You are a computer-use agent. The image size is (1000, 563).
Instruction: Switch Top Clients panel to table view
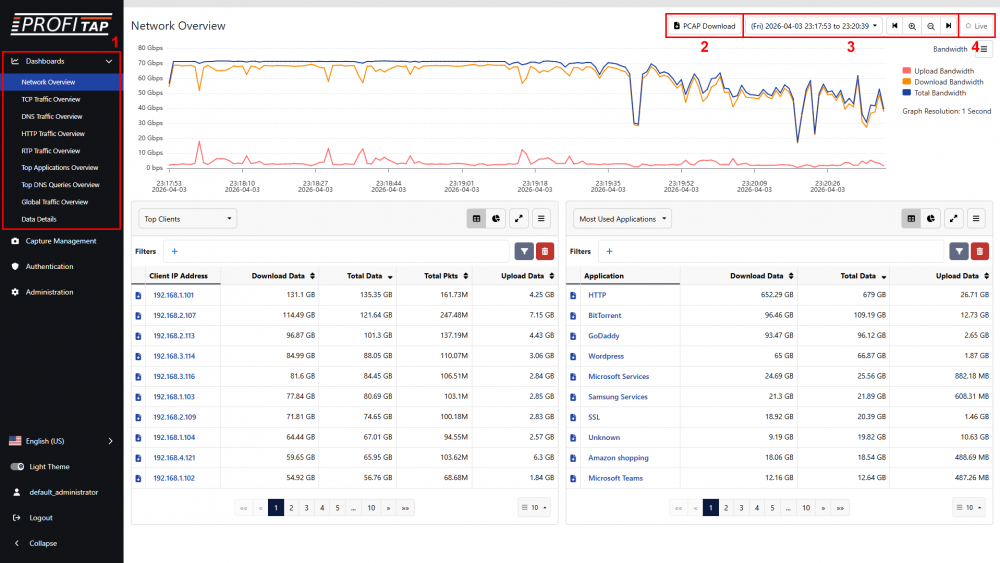[477, 218]
